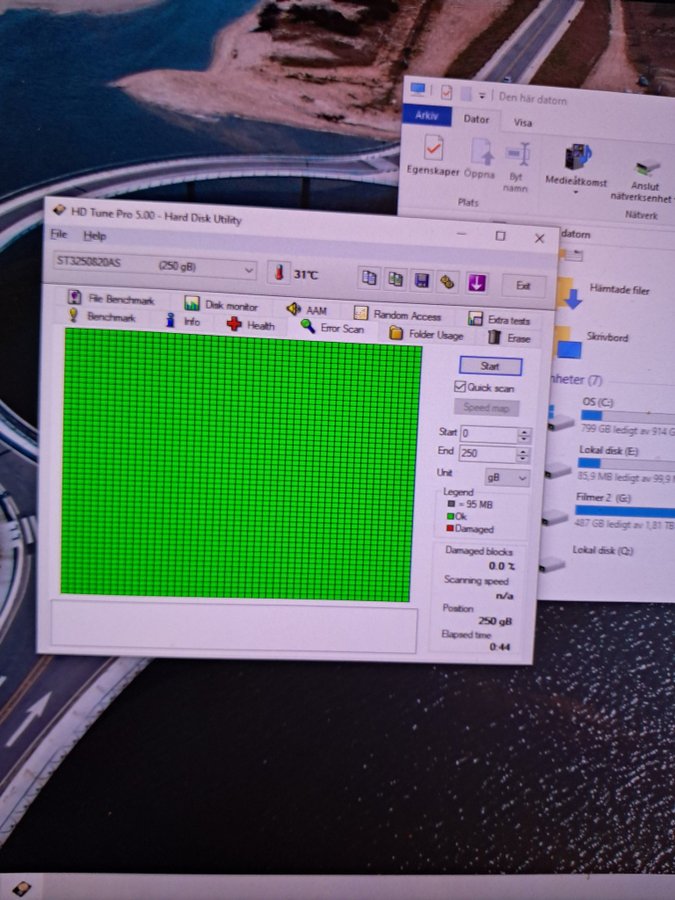Click the Start field spinner arrows
Image resolution: width=675 pixels, height=900 pixels.
coord(523,435)
